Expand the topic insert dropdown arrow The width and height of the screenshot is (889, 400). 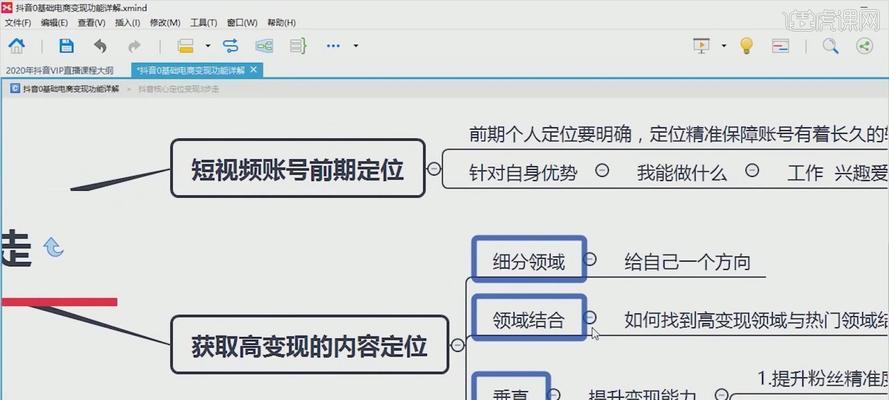(x=208, y=46)
